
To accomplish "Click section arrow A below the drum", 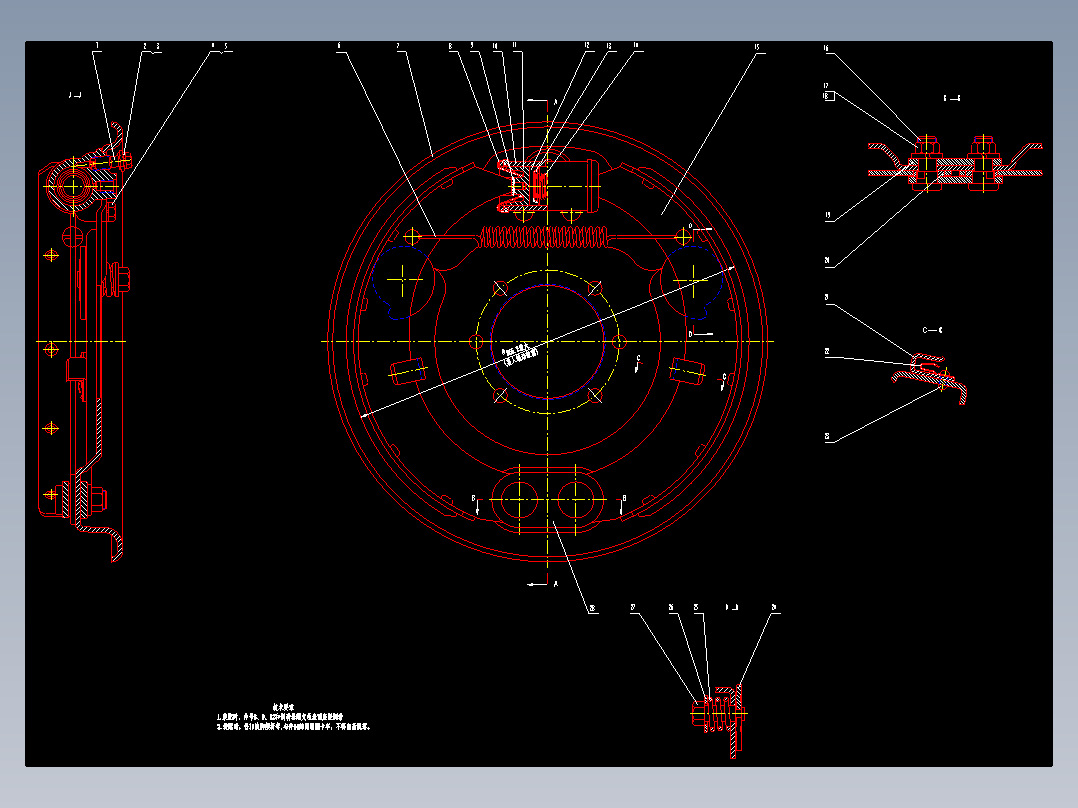I will [543, 585].
